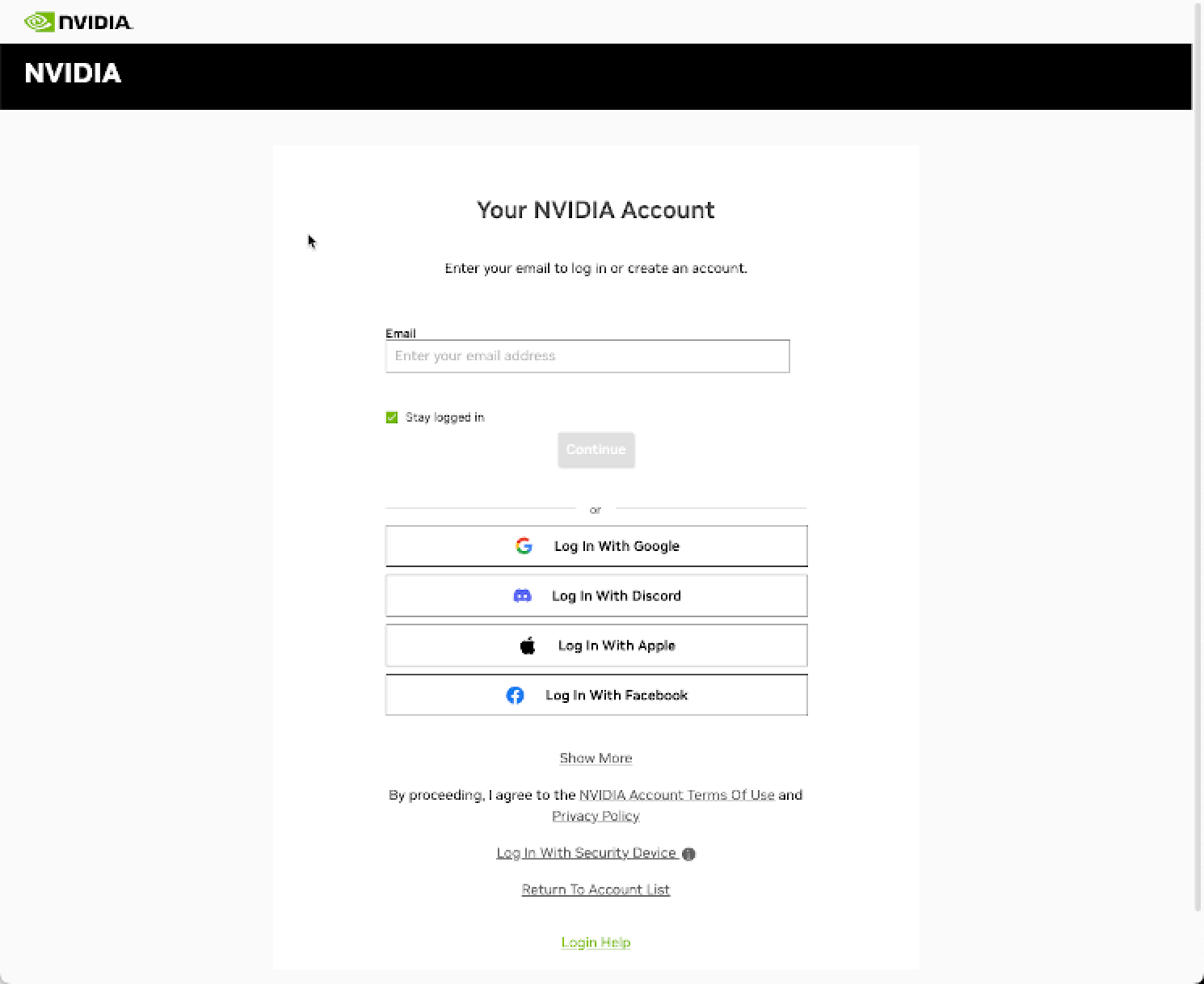Image resolution: width=1204 pixels, height=984 pixels.
Task: Uncheck the Stay logged in checkbox
Action: click(x=392, y=417)
